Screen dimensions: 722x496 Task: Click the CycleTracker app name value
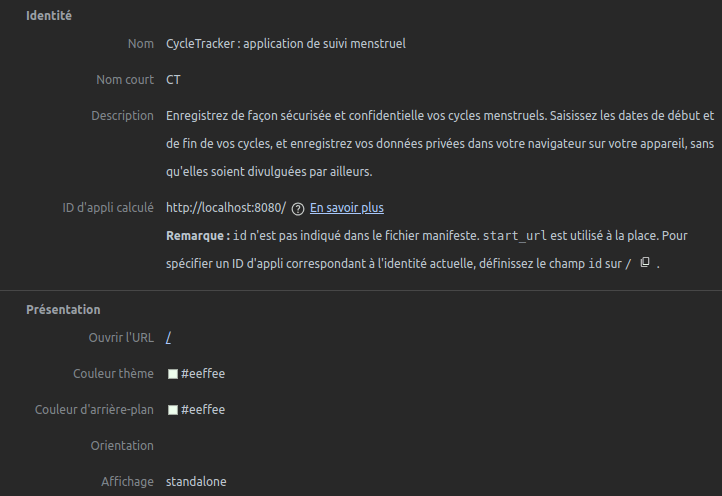285,44
